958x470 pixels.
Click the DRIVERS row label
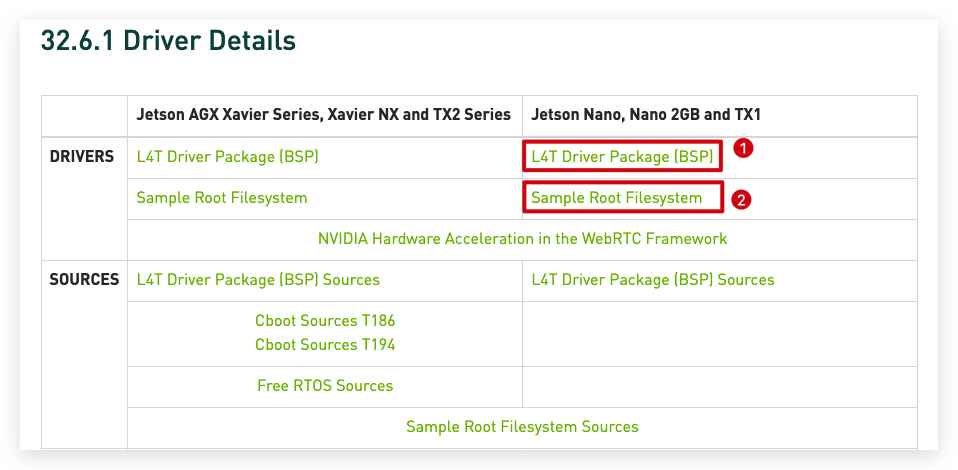coord(82,157)
